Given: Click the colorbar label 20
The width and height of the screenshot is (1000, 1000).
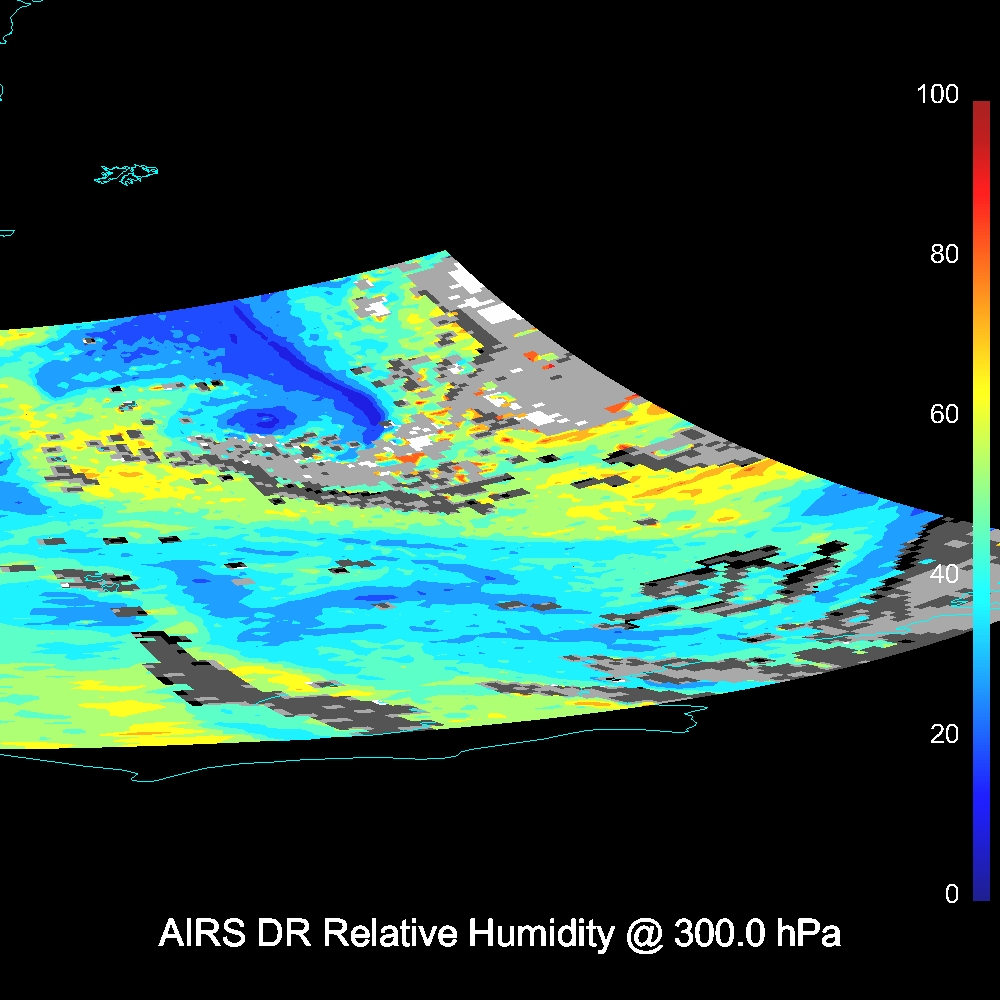Looking at the screenshot, I should point(944,734).
